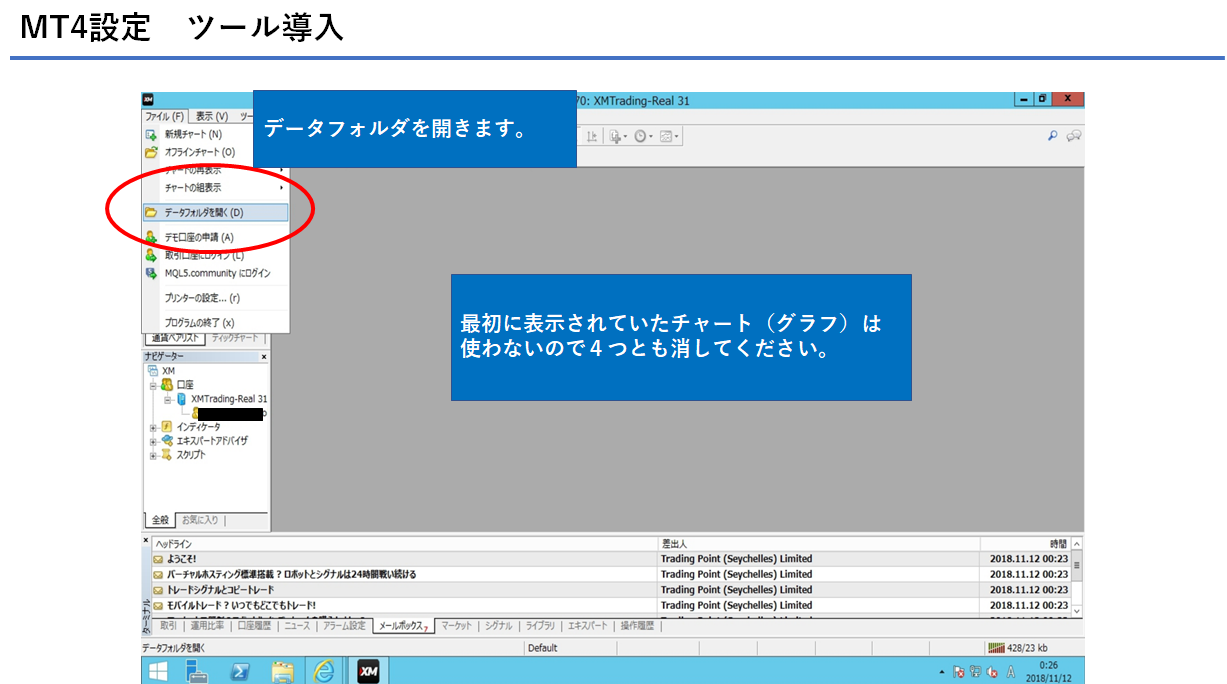Switch to terminal 取引 tab
Viewport: 1227px width, 684px height.
(168, 626)
